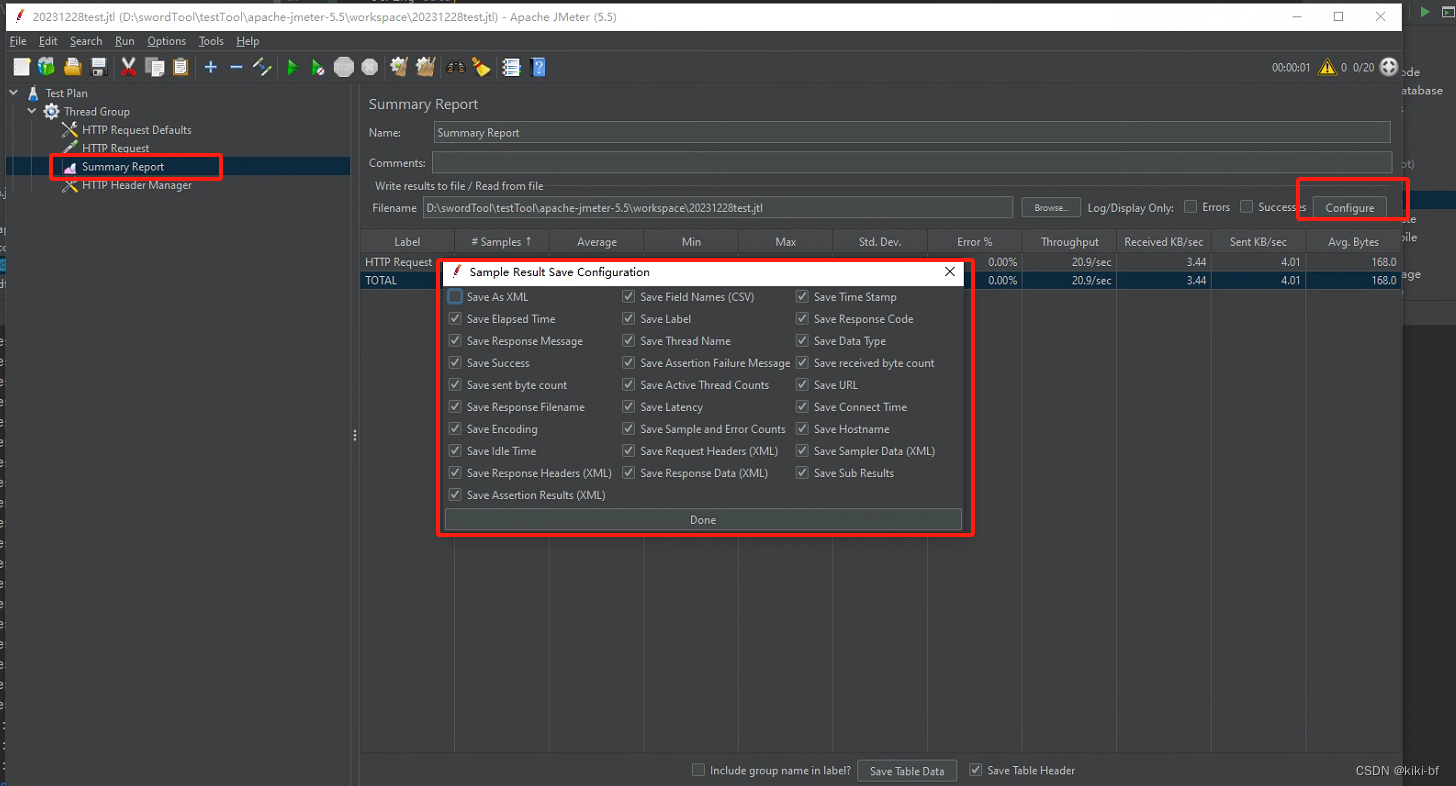Uncheck Save Assertion Results (XML)
This screenshot has height=786, width=1456.
455,495
